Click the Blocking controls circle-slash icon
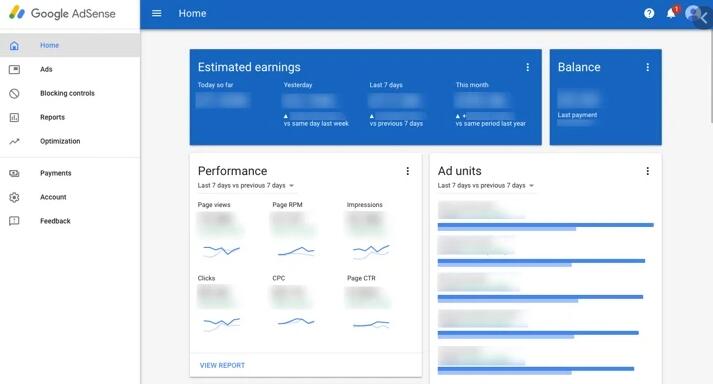Screen dimensions: 713x384 click(14, 93)
